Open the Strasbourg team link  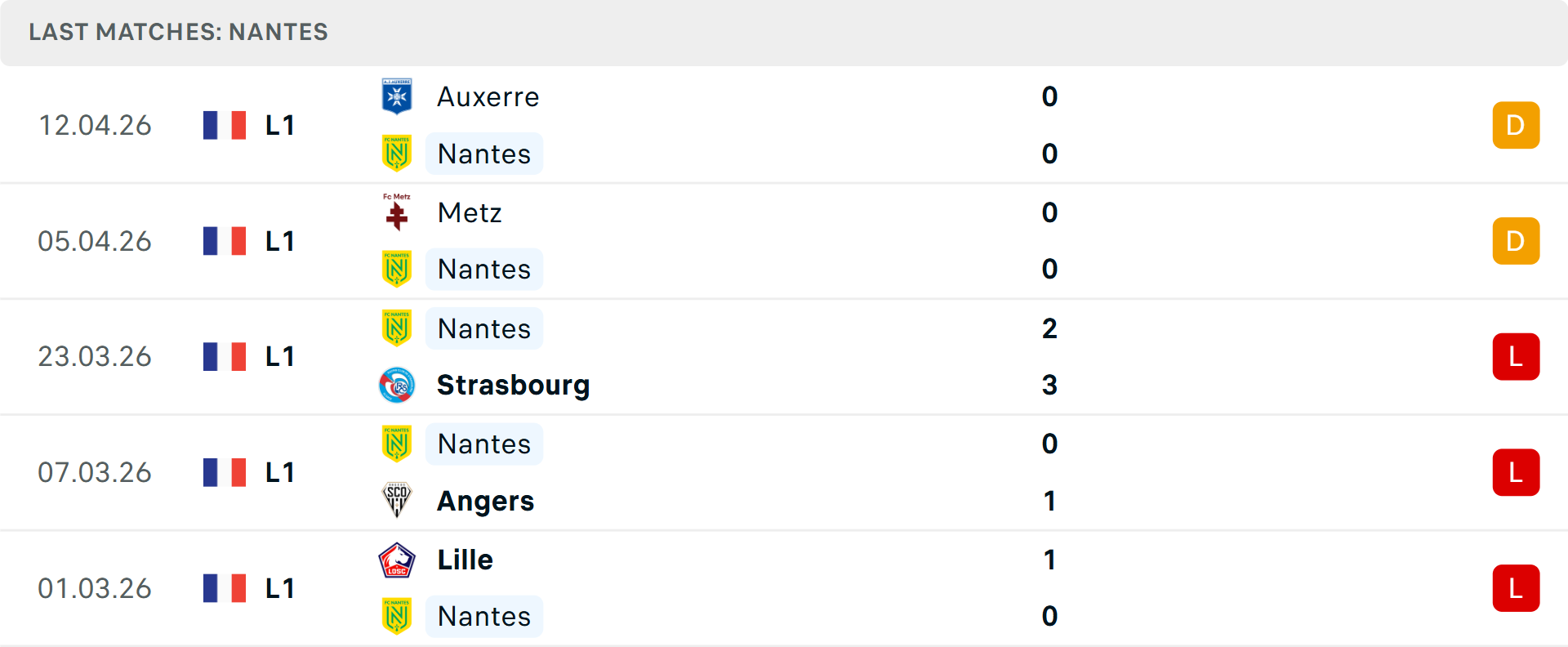click(x=513, y=385)
